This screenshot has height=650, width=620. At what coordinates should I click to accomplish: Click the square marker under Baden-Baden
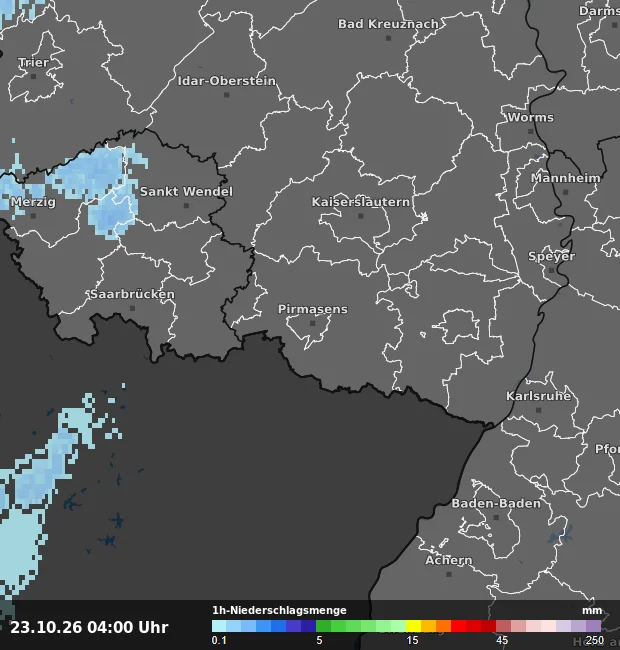[x=496, y=518]
